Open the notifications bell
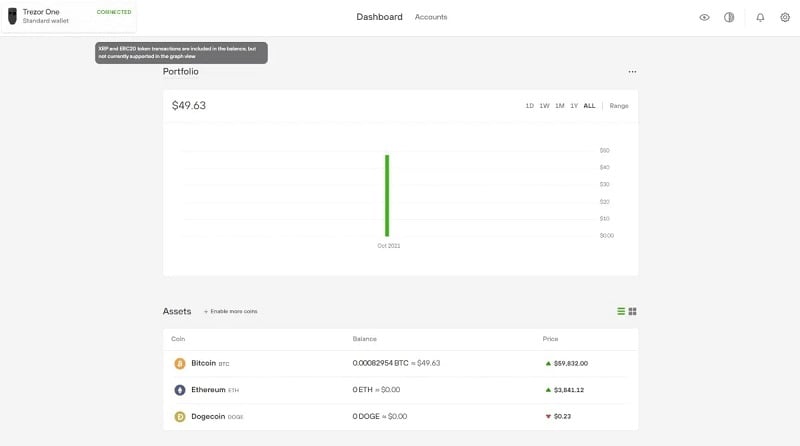The height and width of the screenshot is (446, 800). [760, 17]
